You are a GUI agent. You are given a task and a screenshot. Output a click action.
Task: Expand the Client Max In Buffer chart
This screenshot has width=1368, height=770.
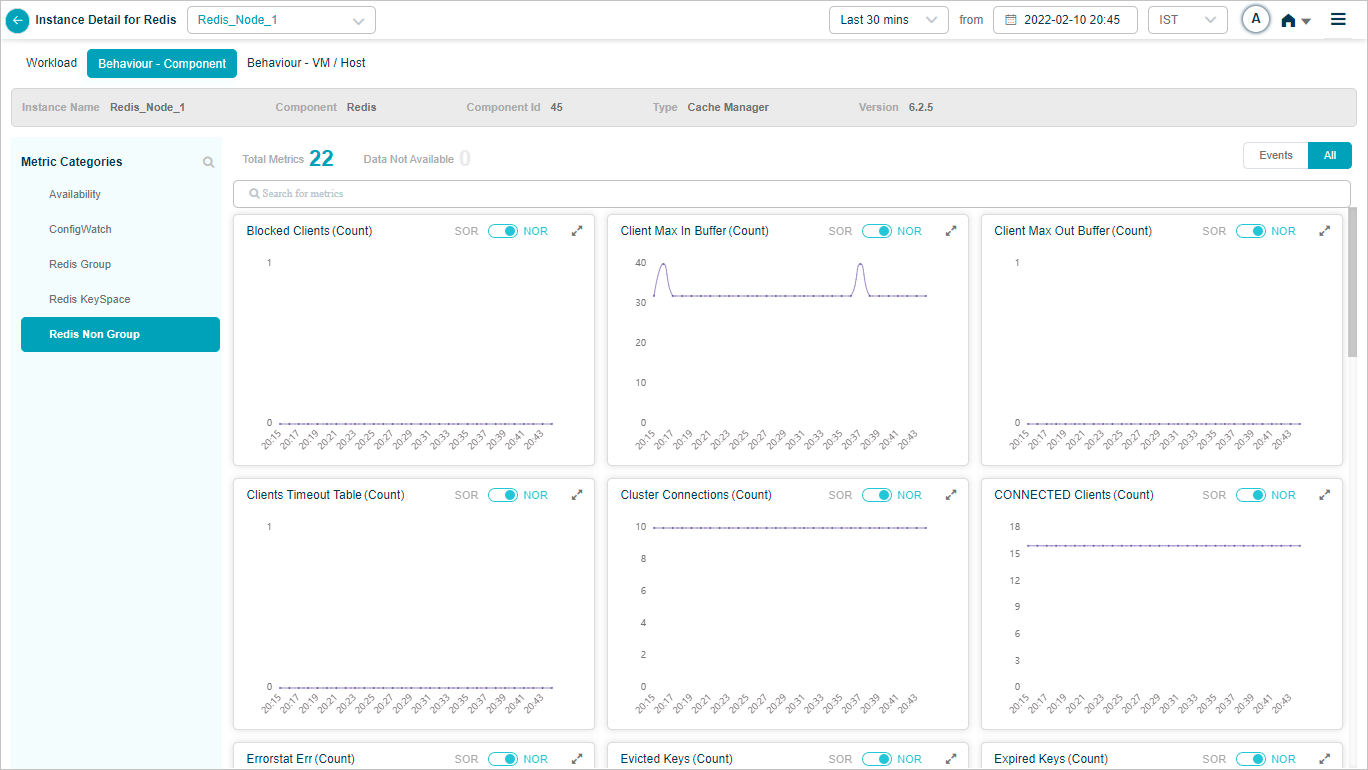pyautogui.click(x=951, y=231)
